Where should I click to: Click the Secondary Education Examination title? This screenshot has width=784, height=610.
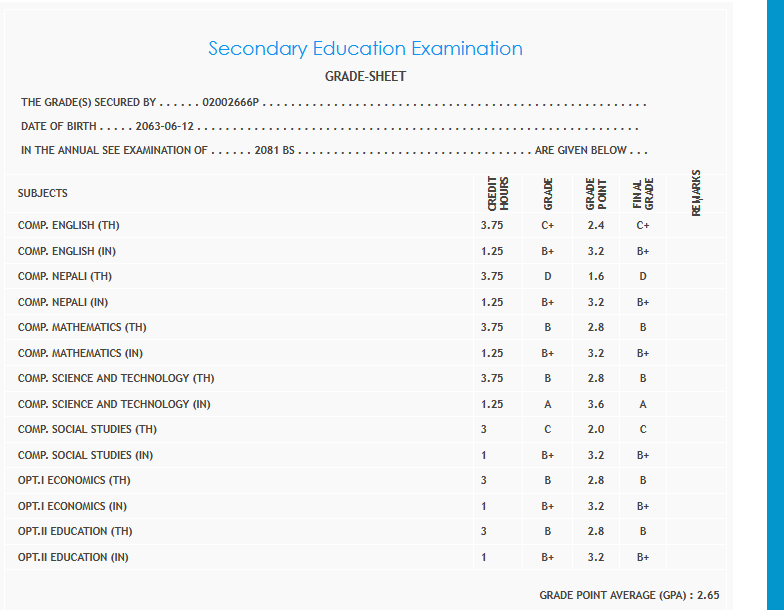coord(365,48)
